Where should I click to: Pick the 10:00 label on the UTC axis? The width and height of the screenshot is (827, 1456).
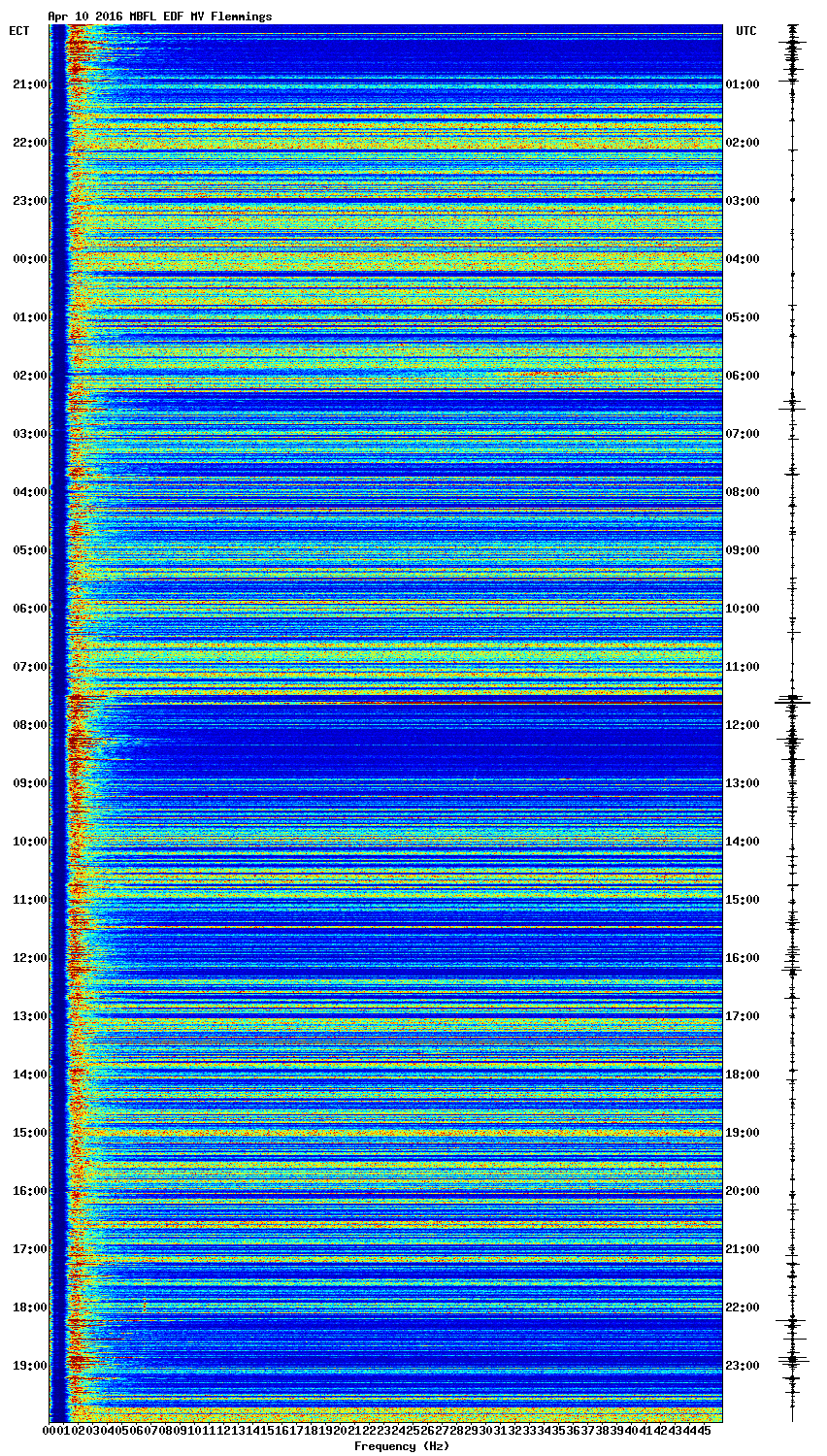pos(743,609)
